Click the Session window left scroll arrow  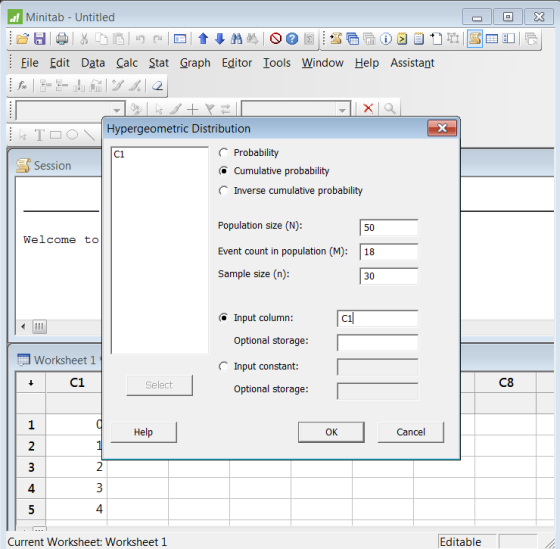pos(24,326)
